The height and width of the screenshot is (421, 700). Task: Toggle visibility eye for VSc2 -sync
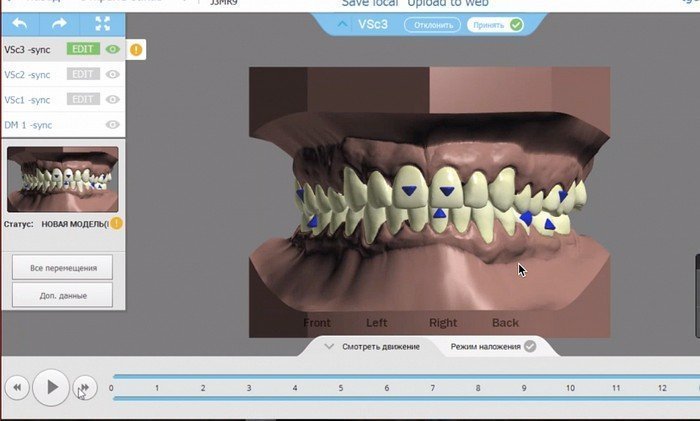coord(112,74)
